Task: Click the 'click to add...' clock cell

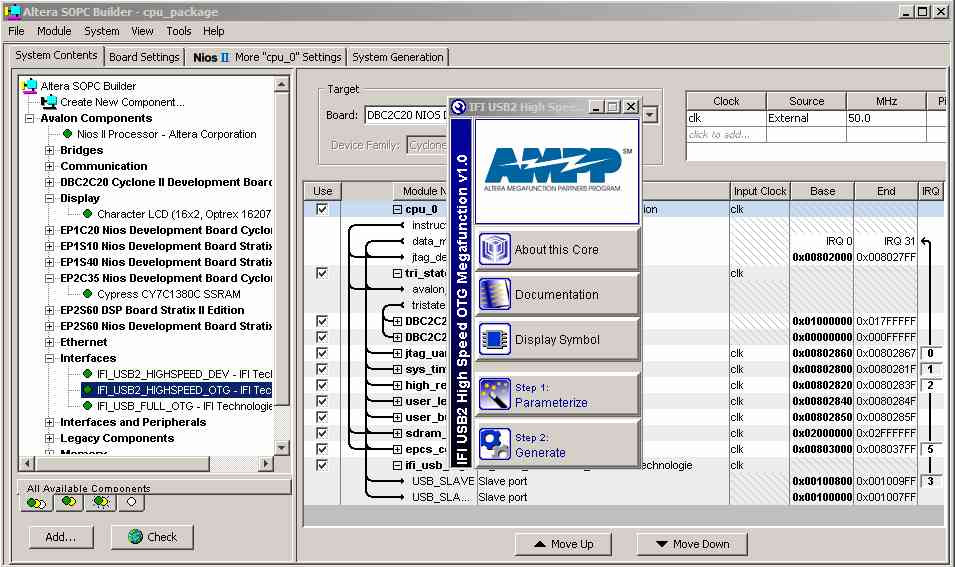Action: [725, 134]
